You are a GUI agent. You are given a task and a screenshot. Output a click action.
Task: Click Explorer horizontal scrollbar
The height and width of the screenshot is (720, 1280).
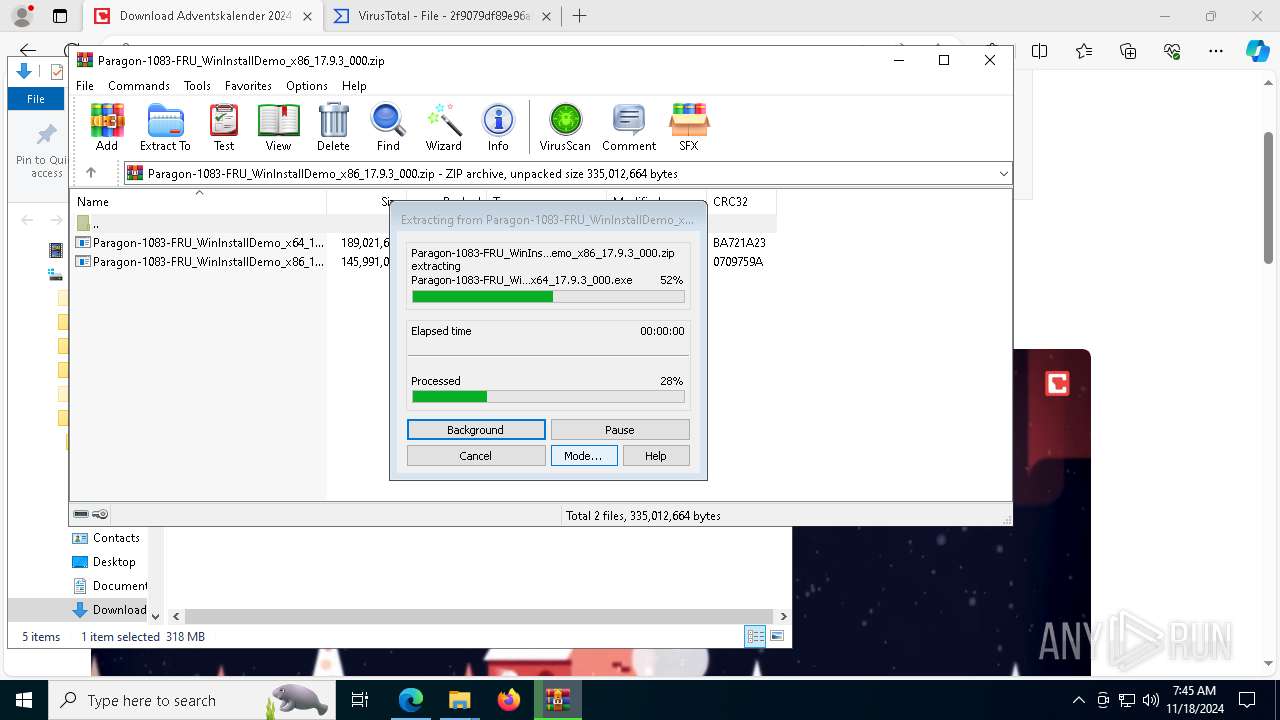point(479,617)
